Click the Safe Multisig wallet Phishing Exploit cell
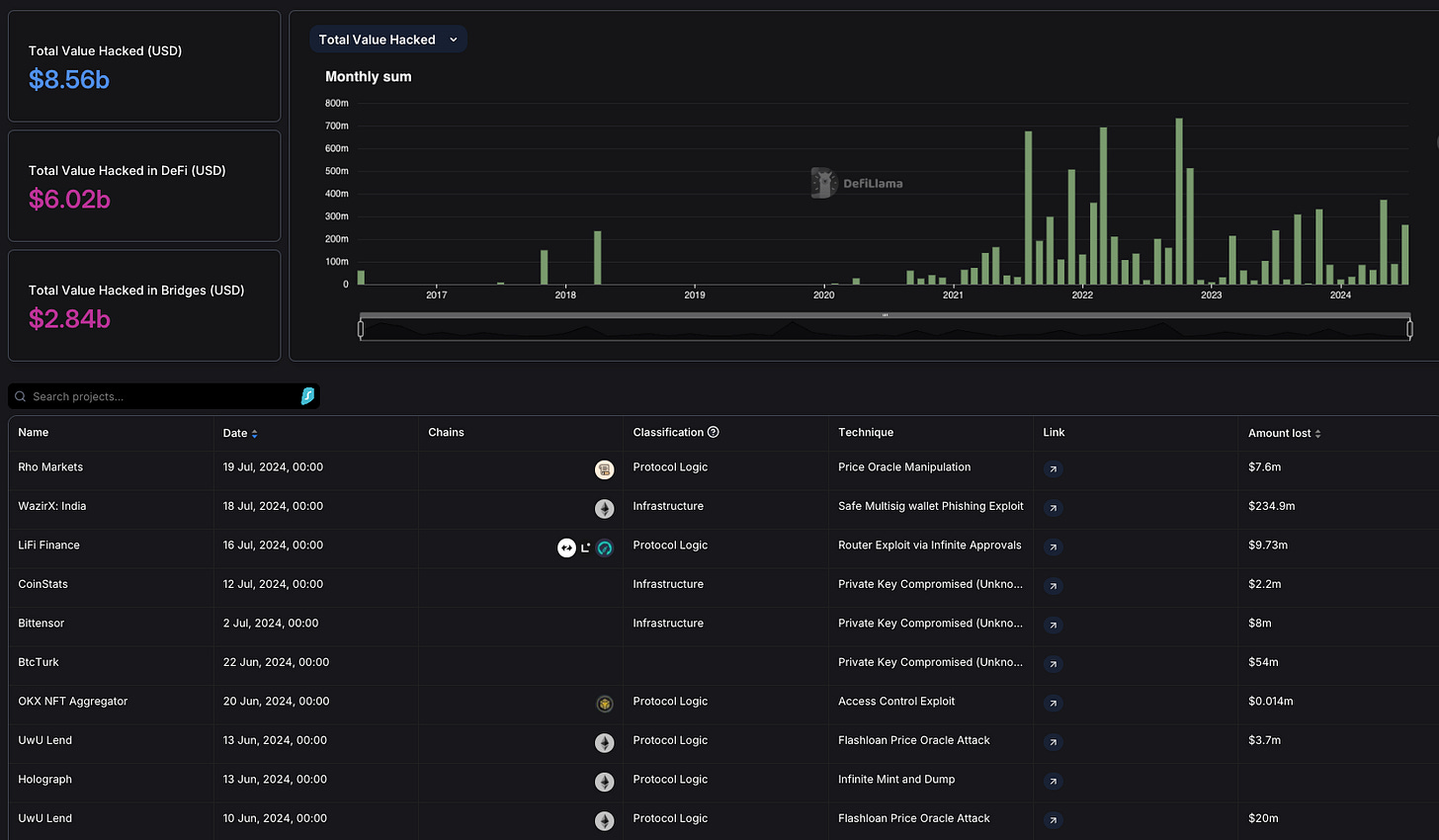 pos(930,506)
